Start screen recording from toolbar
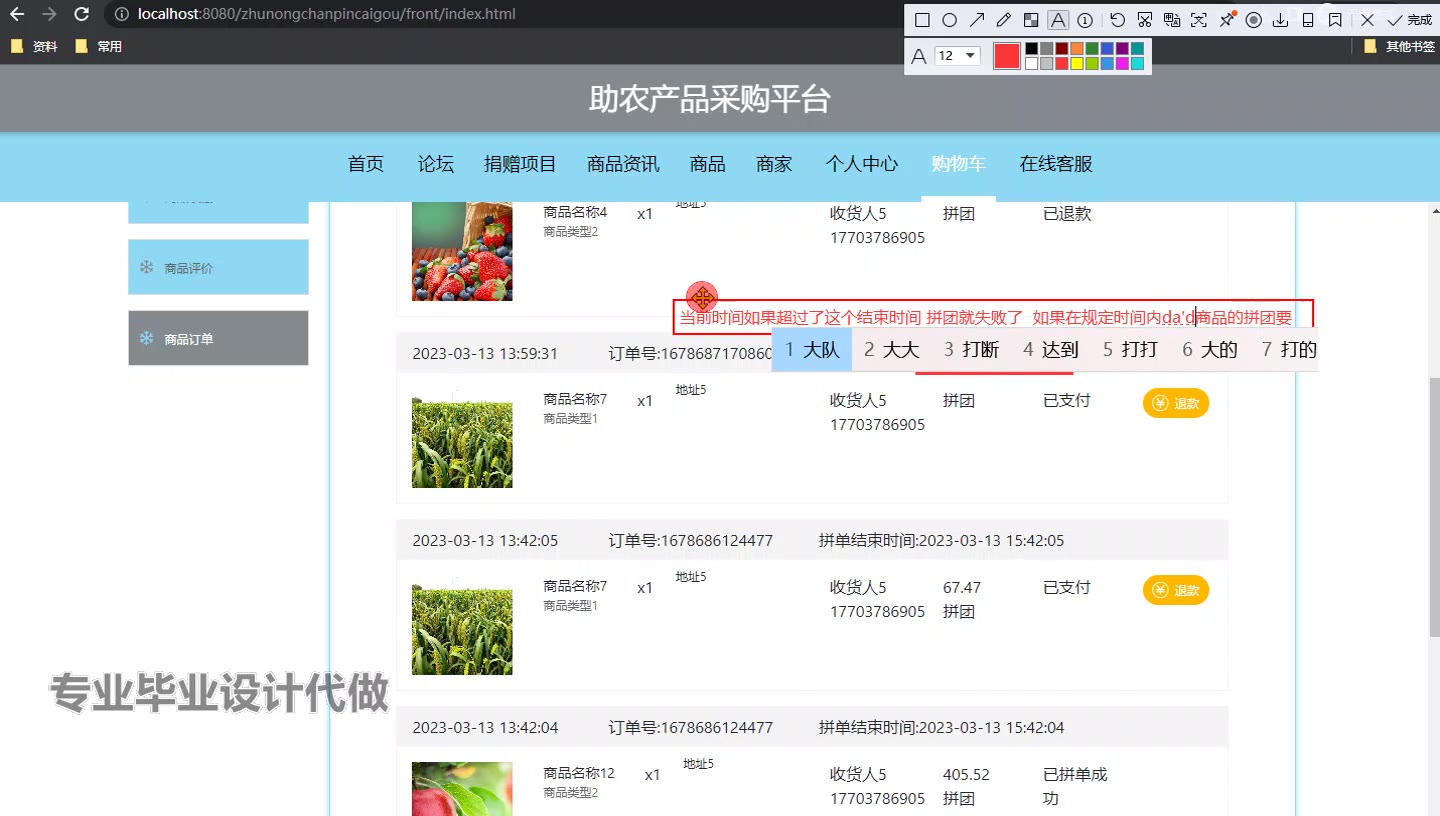This screenshot has width=1440, height=816. coord(1253,20)
